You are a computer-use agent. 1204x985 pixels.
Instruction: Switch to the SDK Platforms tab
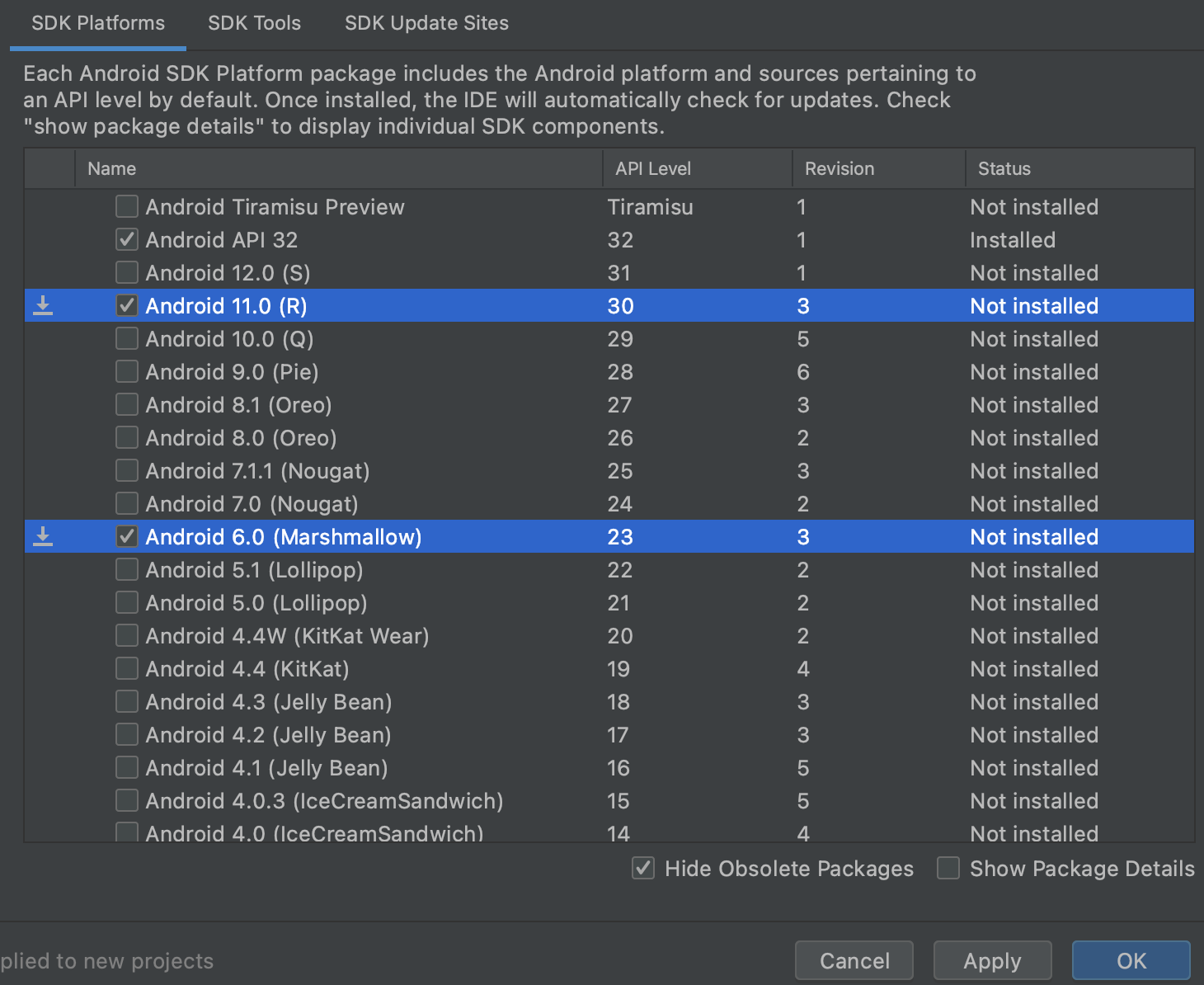(98, 23)
